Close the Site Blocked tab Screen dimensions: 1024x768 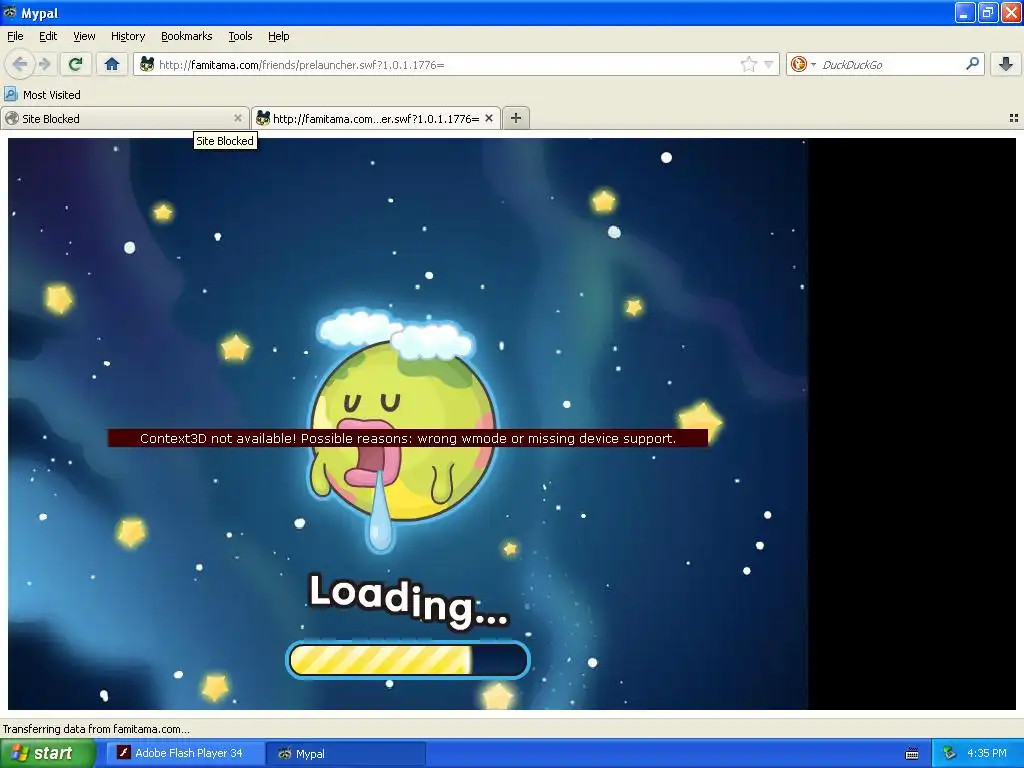pos(238,118)
